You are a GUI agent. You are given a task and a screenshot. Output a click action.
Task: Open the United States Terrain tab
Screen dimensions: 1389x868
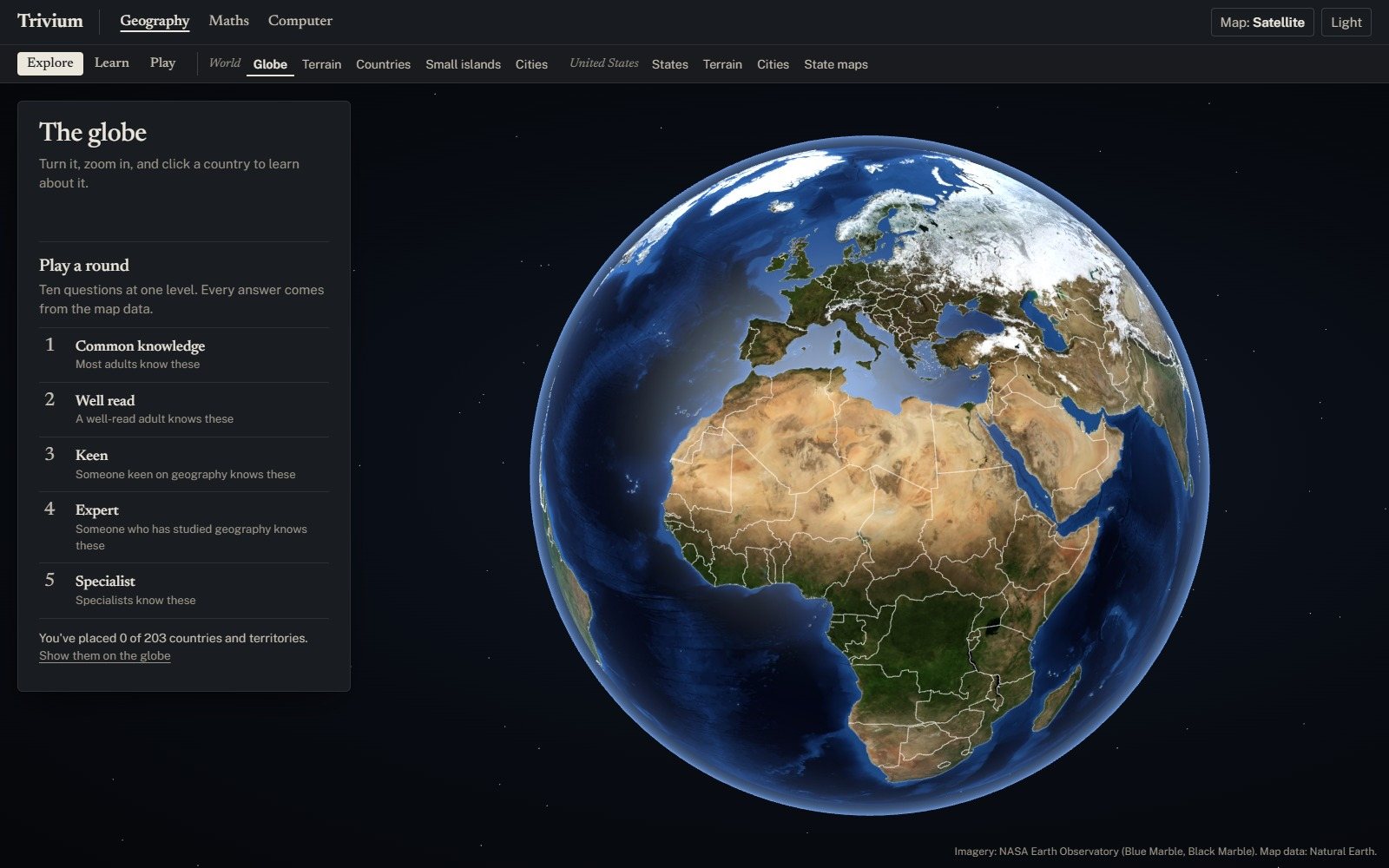pos(722,64)
